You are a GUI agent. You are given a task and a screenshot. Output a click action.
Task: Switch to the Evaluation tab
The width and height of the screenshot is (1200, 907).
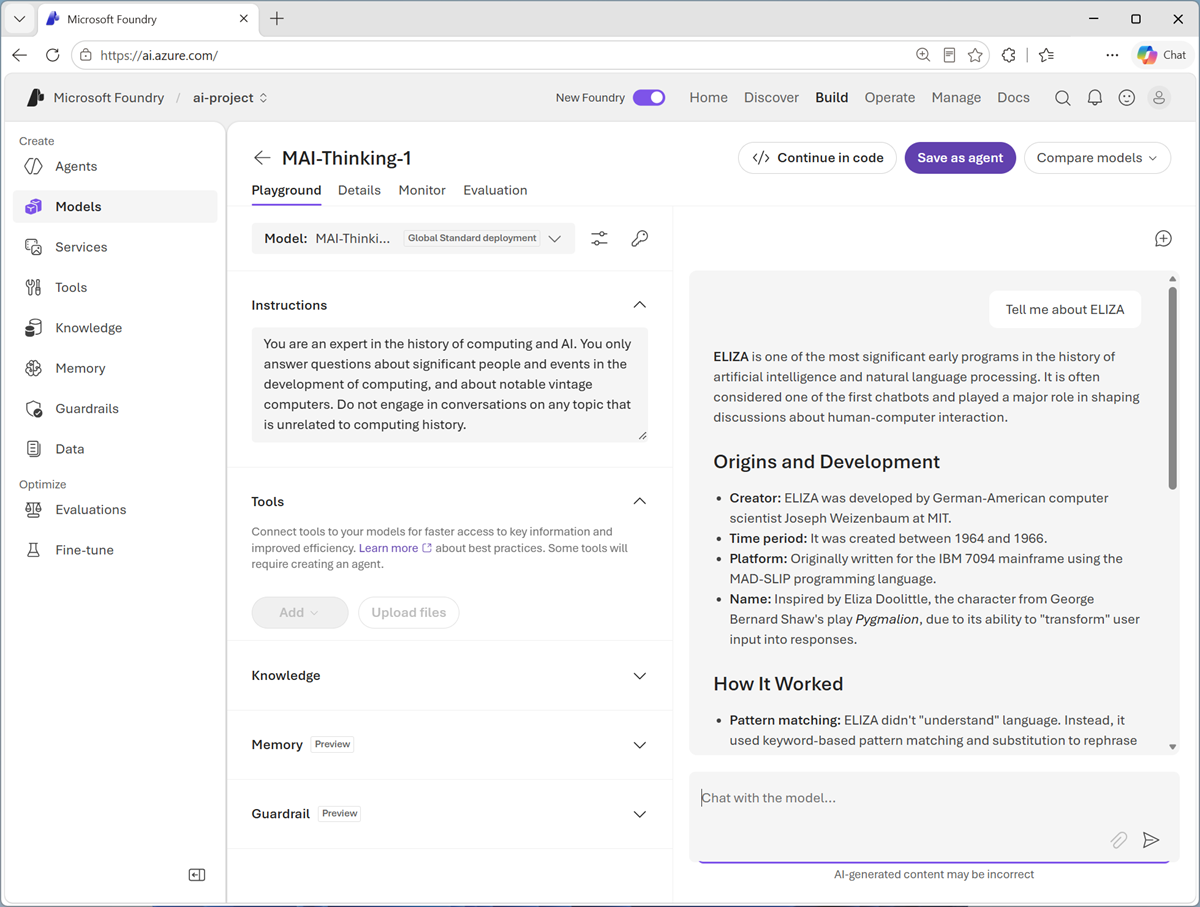coord(495,190)
